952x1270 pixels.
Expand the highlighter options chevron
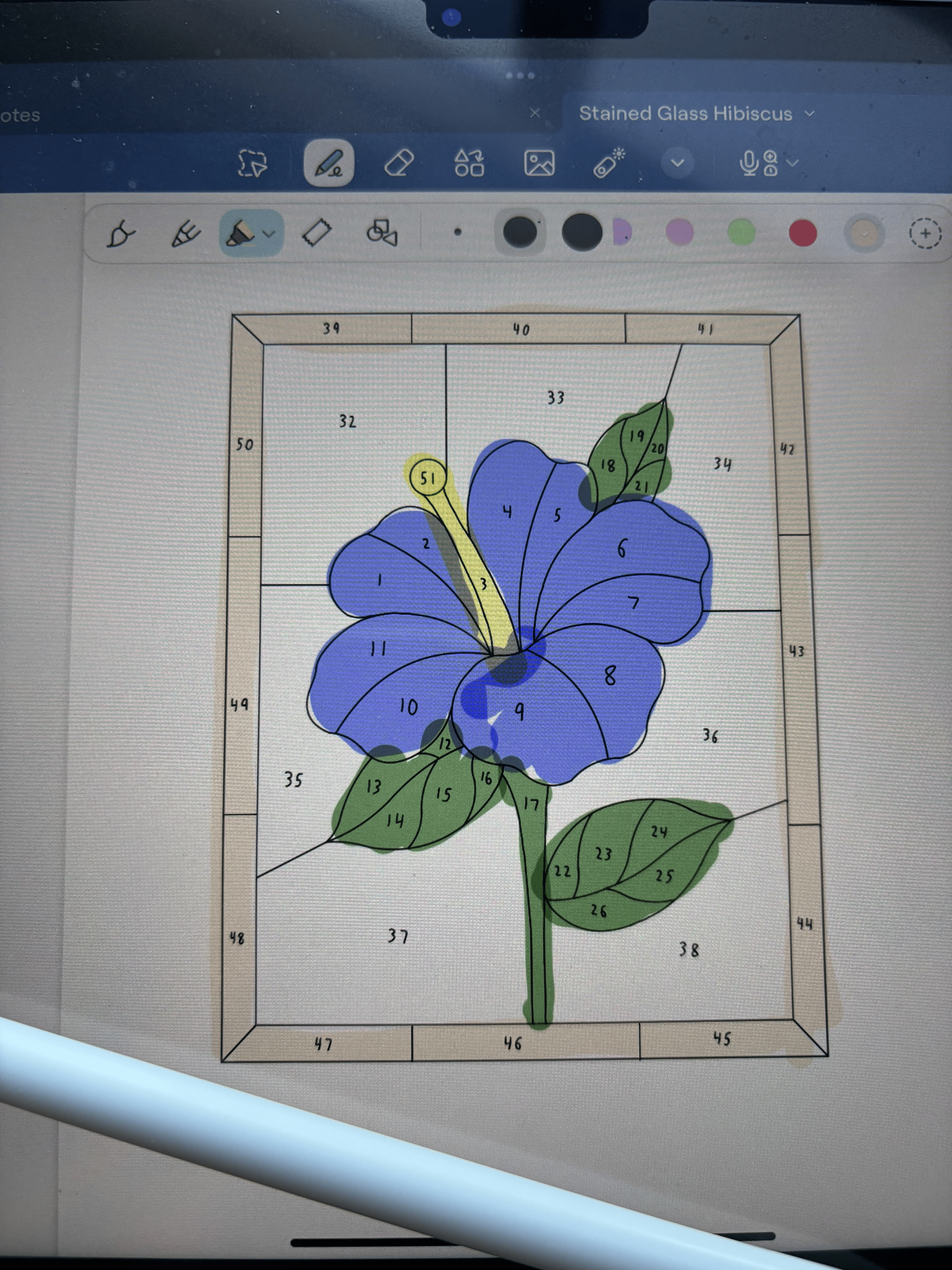coord(269,234)
